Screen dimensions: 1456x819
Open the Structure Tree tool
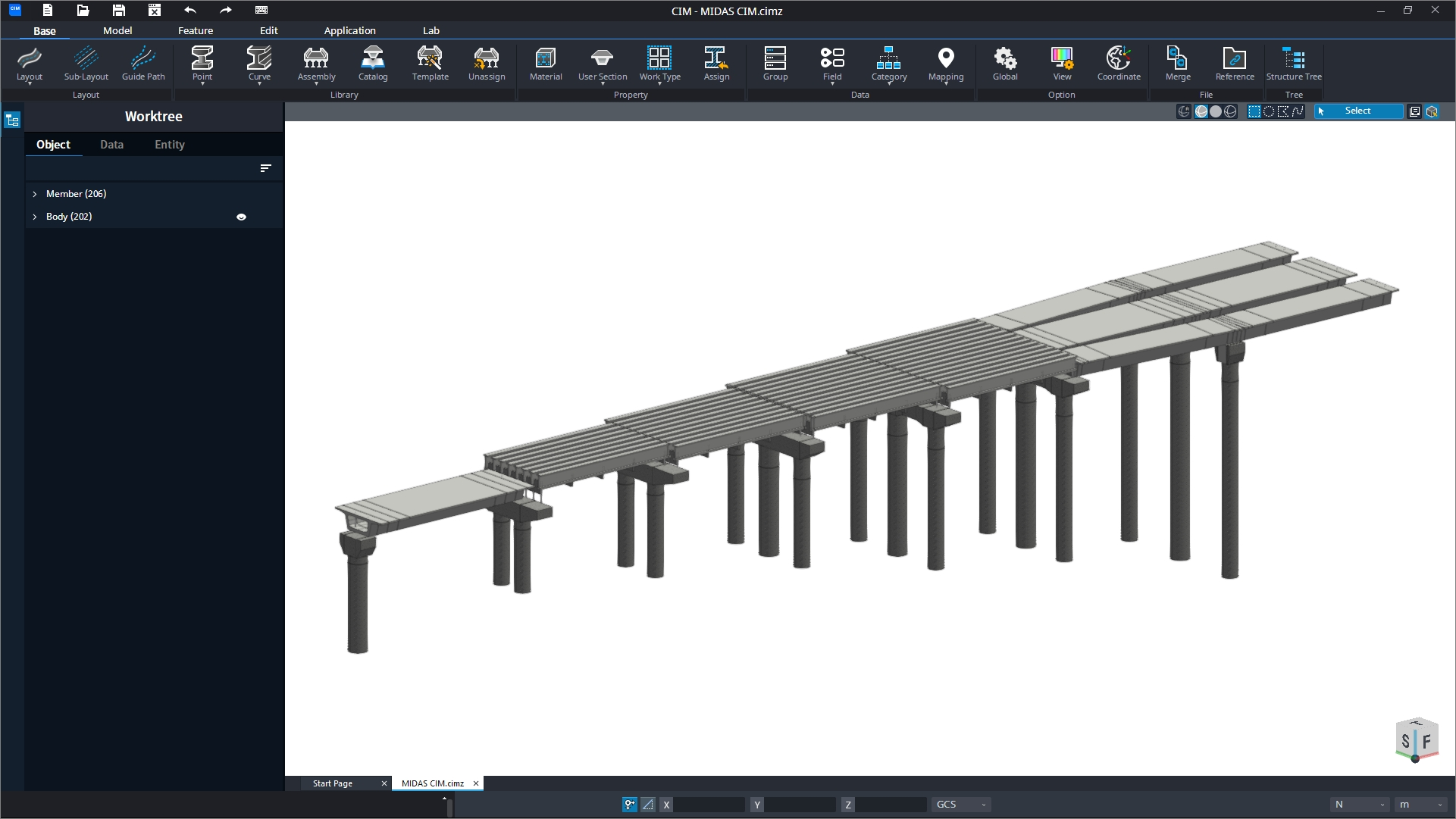click(x=1294, y=64)
